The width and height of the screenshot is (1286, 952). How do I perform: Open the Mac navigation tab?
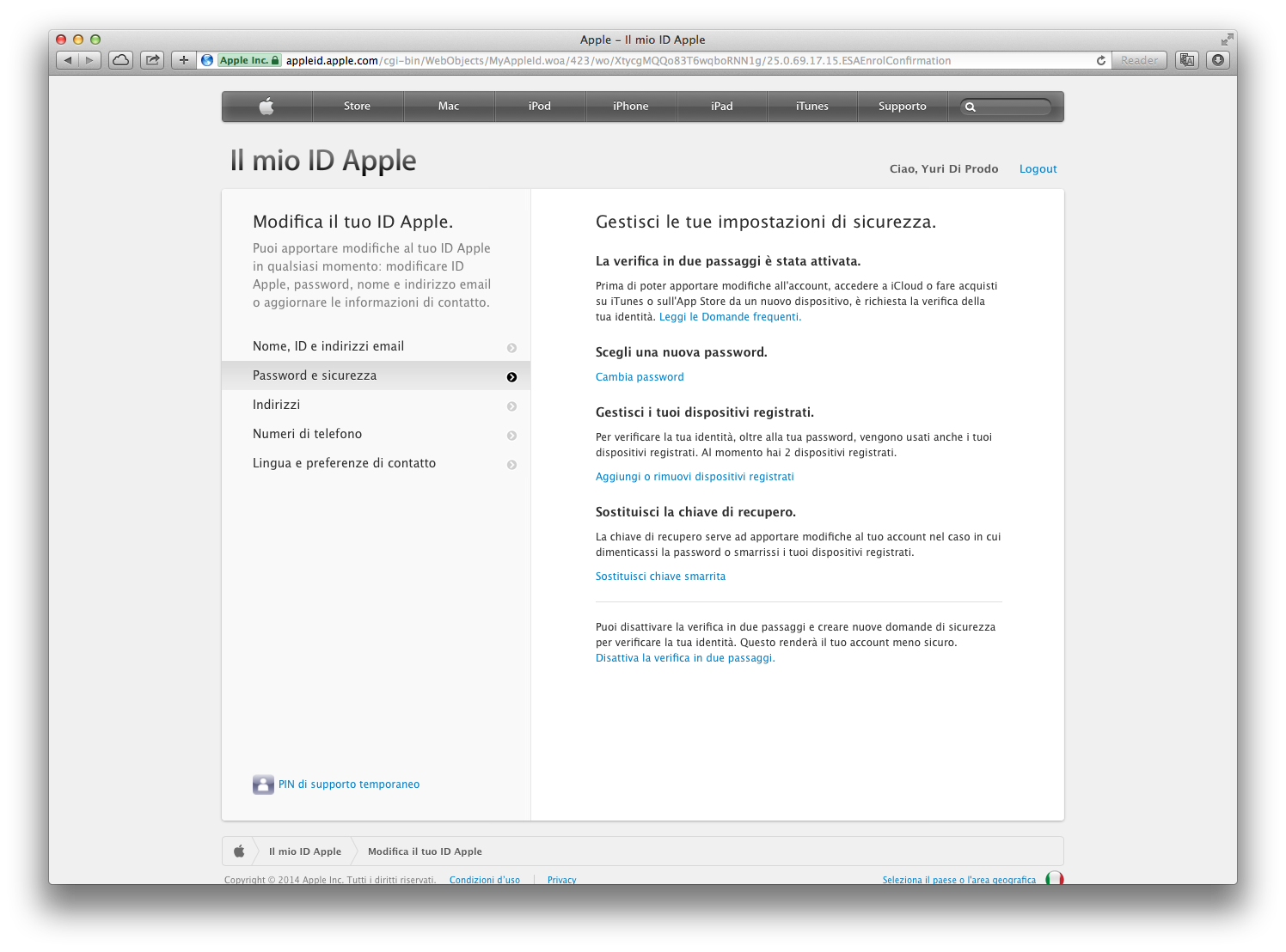tap(449, 107)
